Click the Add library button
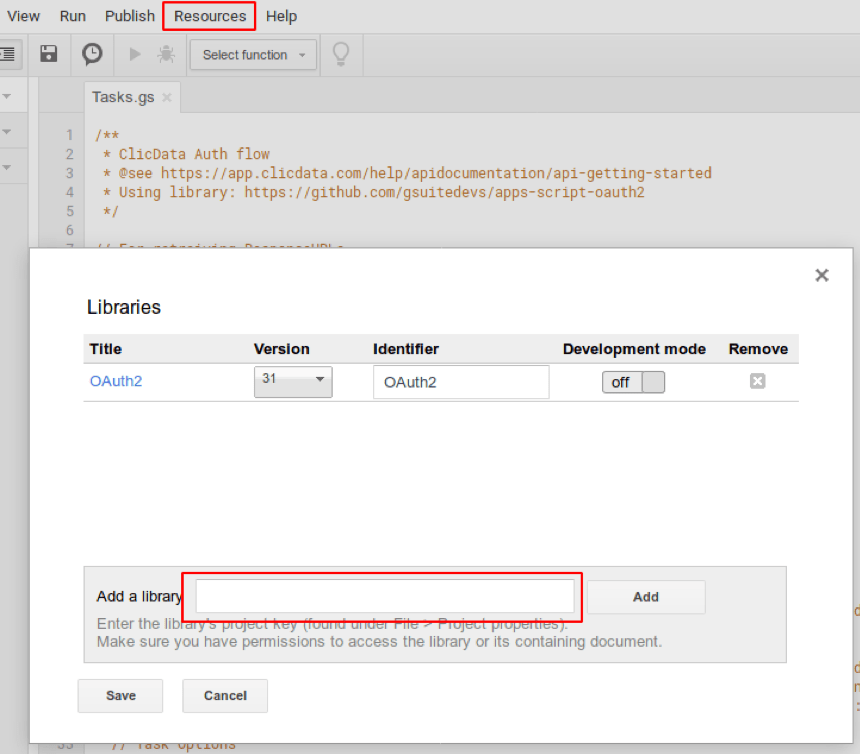The height and width of the screenshot is (754, 860). pos(646,597)
